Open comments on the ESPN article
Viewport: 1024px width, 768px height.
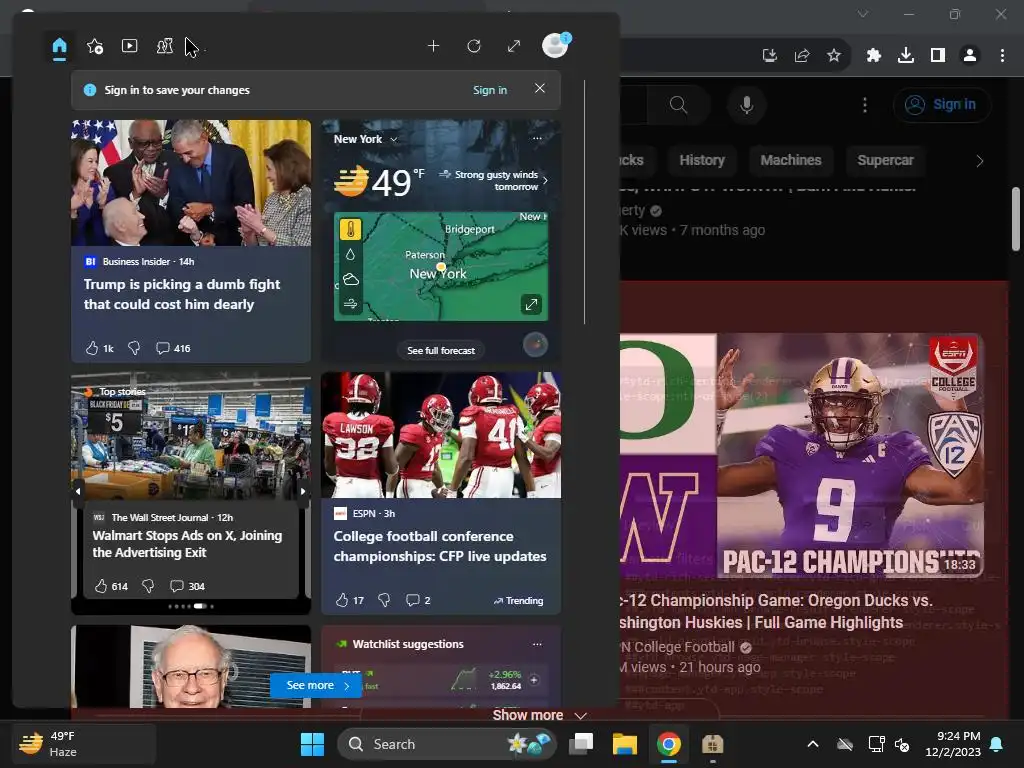pyautogui.click(x=418, y=600)
